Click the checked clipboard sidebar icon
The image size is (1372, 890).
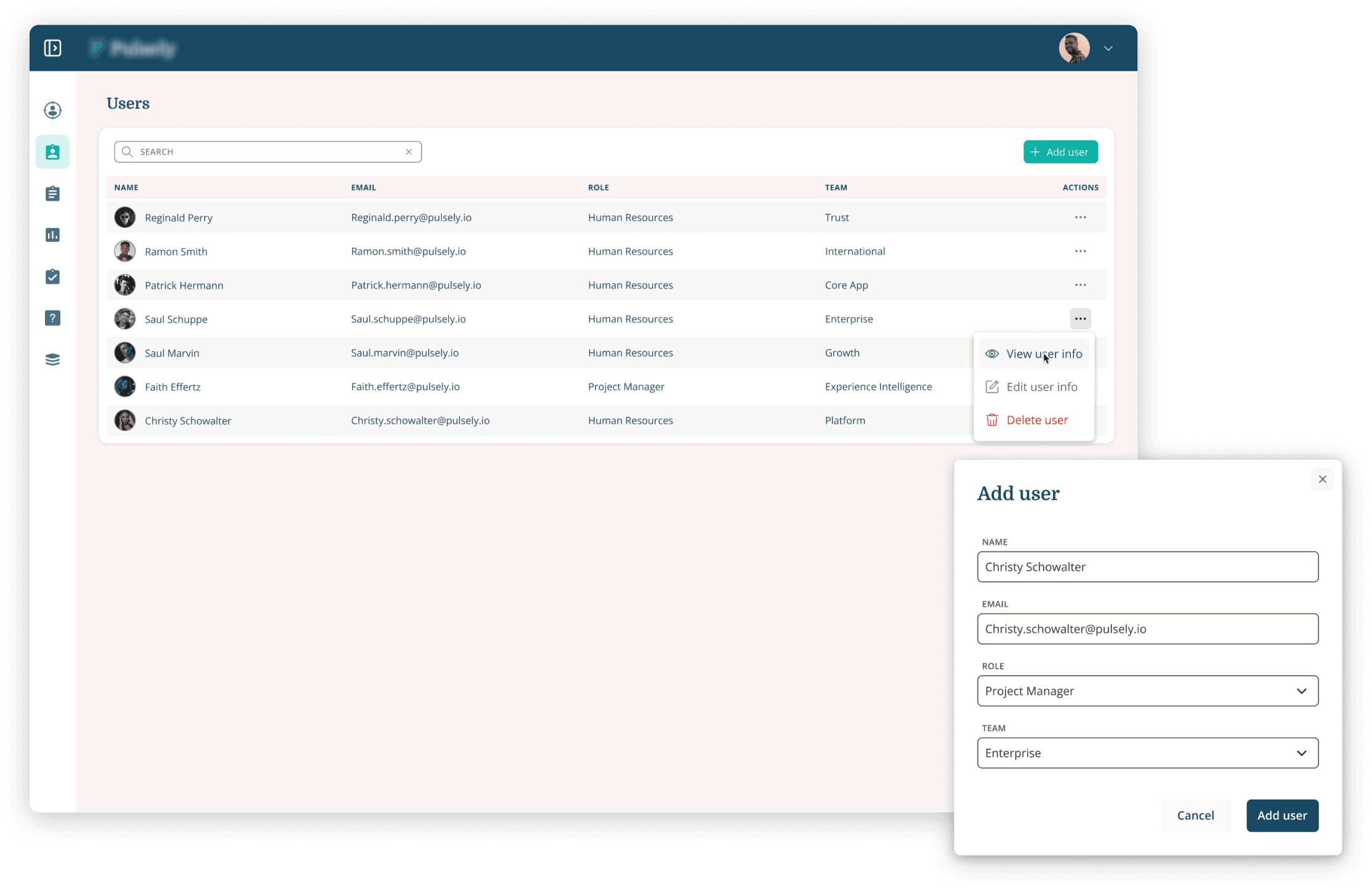[x=52, y=276]
